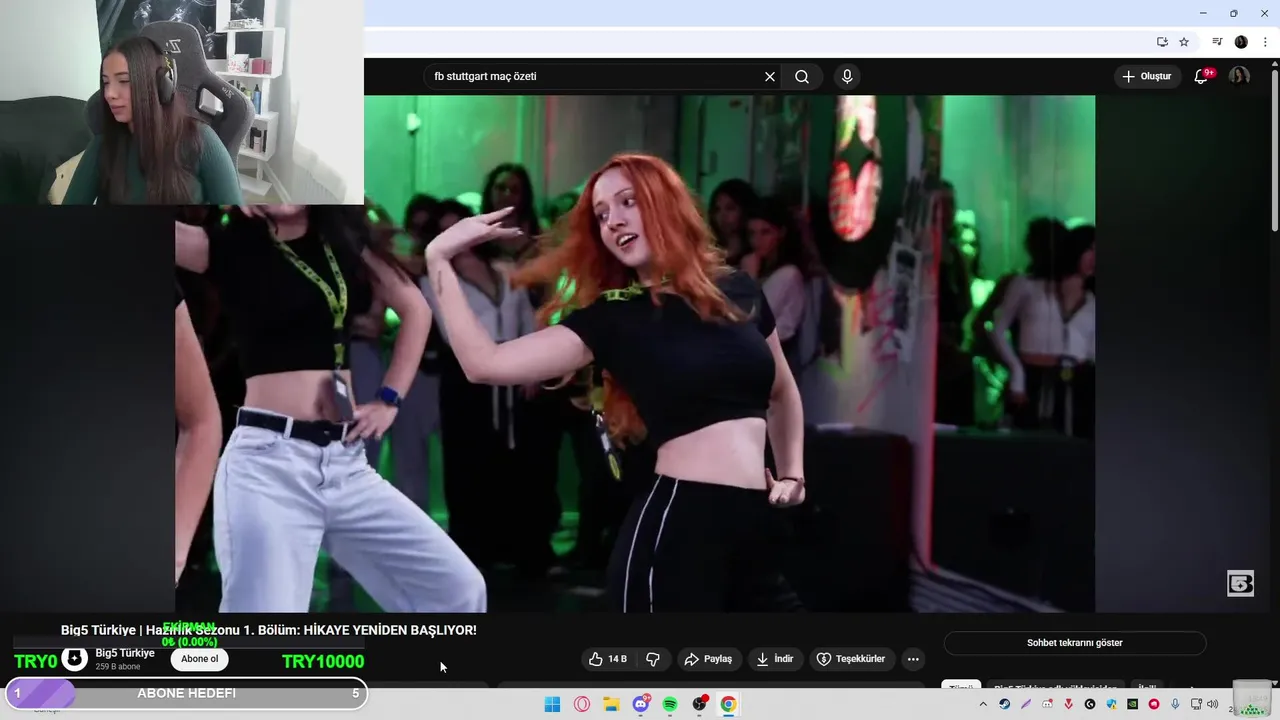
Task: Open Chrome's media control icon
Action: (x=1217, y=42)
